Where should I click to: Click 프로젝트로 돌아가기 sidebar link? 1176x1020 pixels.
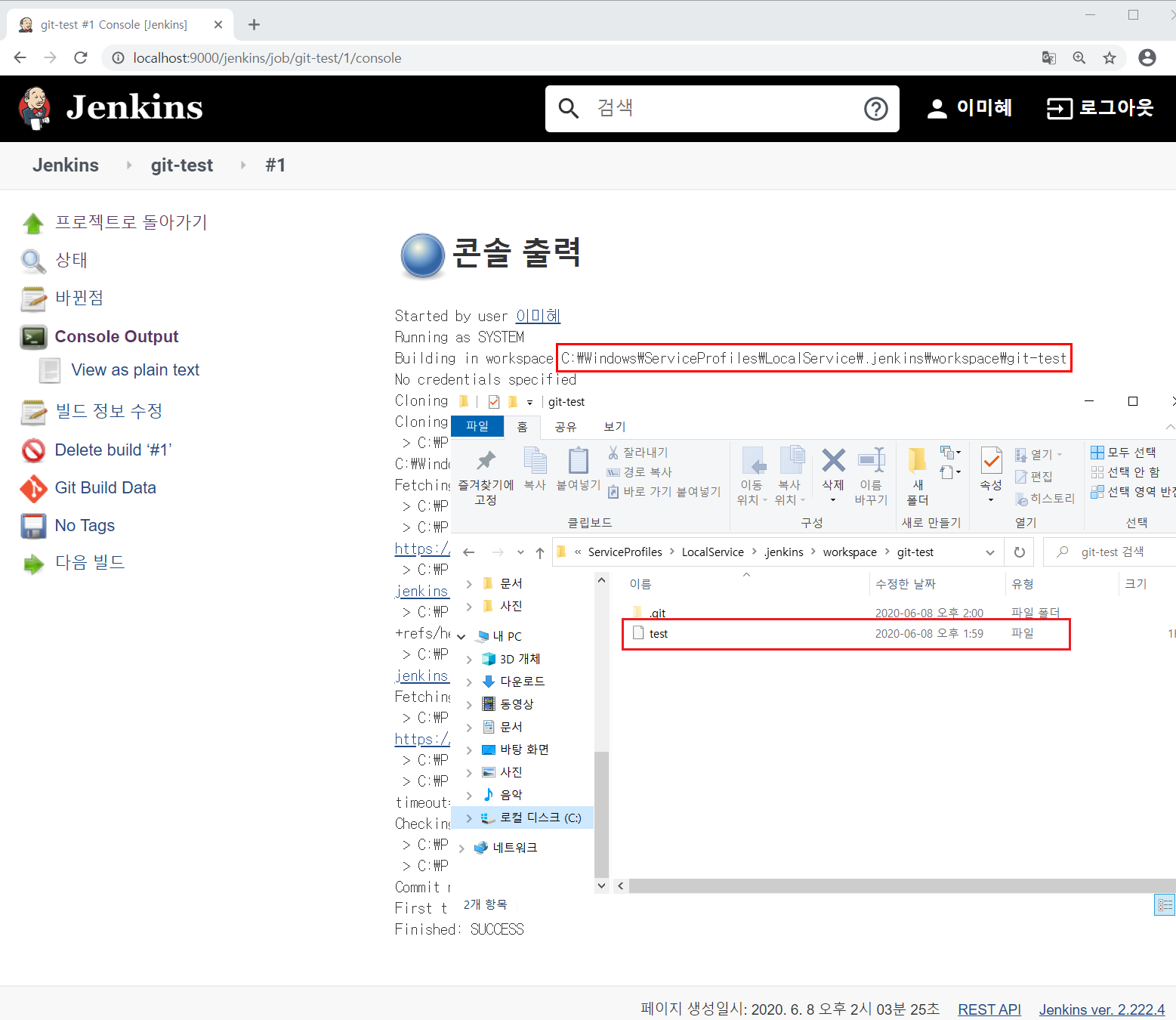(x=131, y=222)
